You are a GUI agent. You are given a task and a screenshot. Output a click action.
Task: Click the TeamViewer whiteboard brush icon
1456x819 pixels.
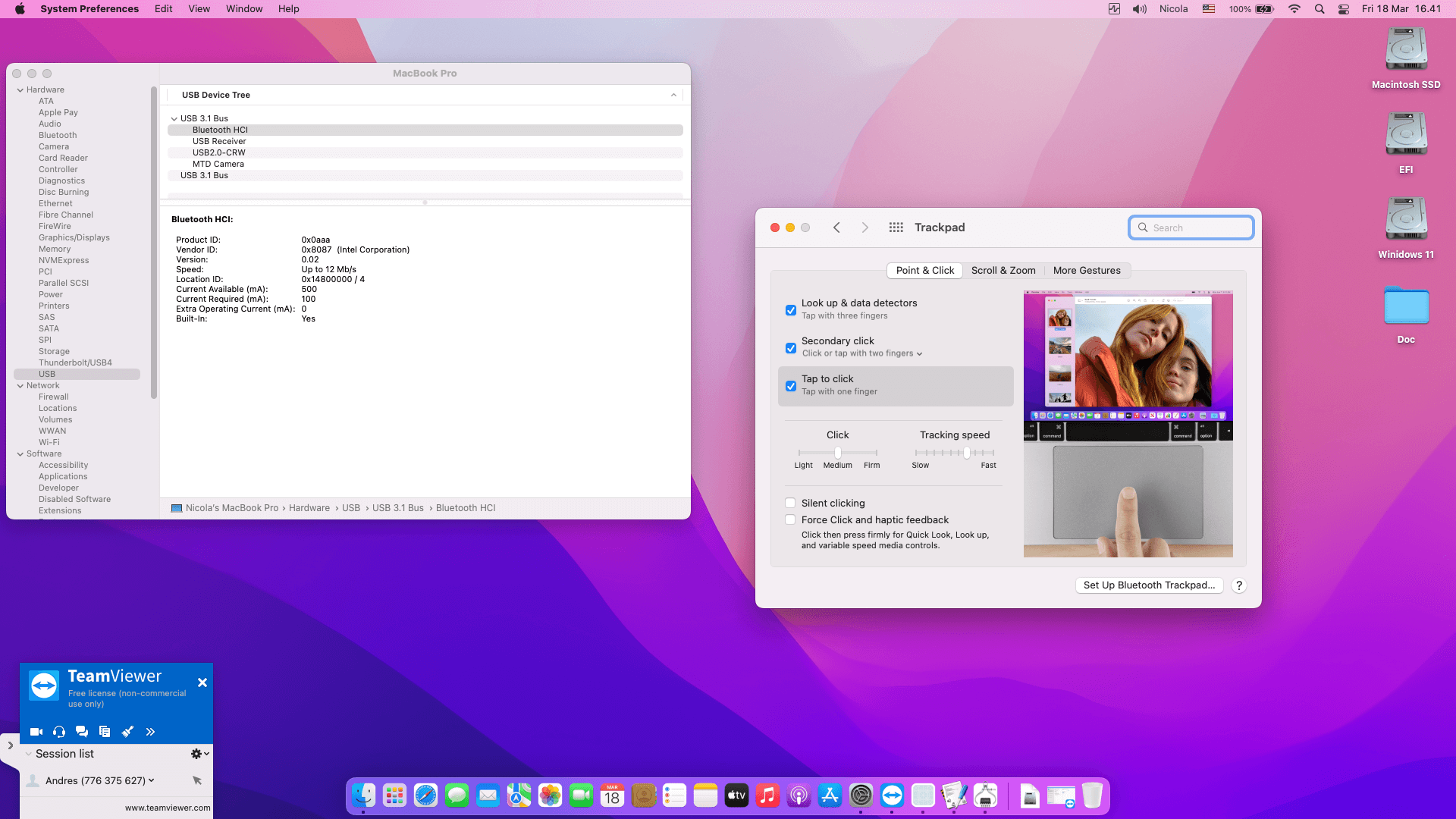click(x=127, y=732)
